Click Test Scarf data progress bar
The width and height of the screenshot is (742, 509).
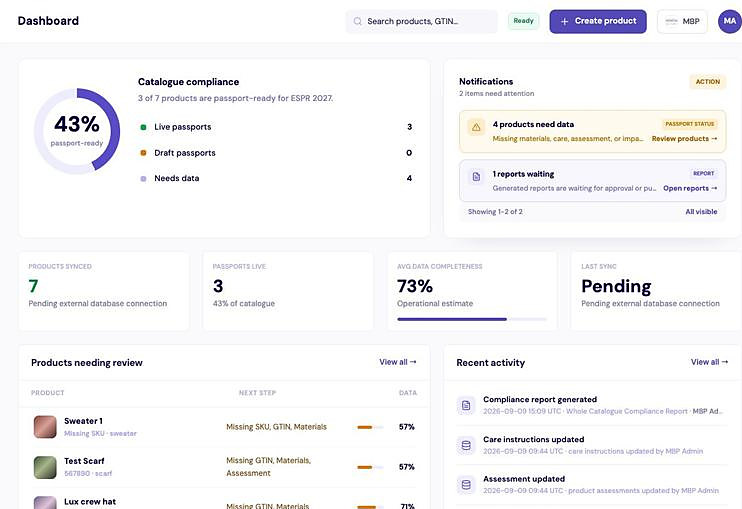(371, 467)
